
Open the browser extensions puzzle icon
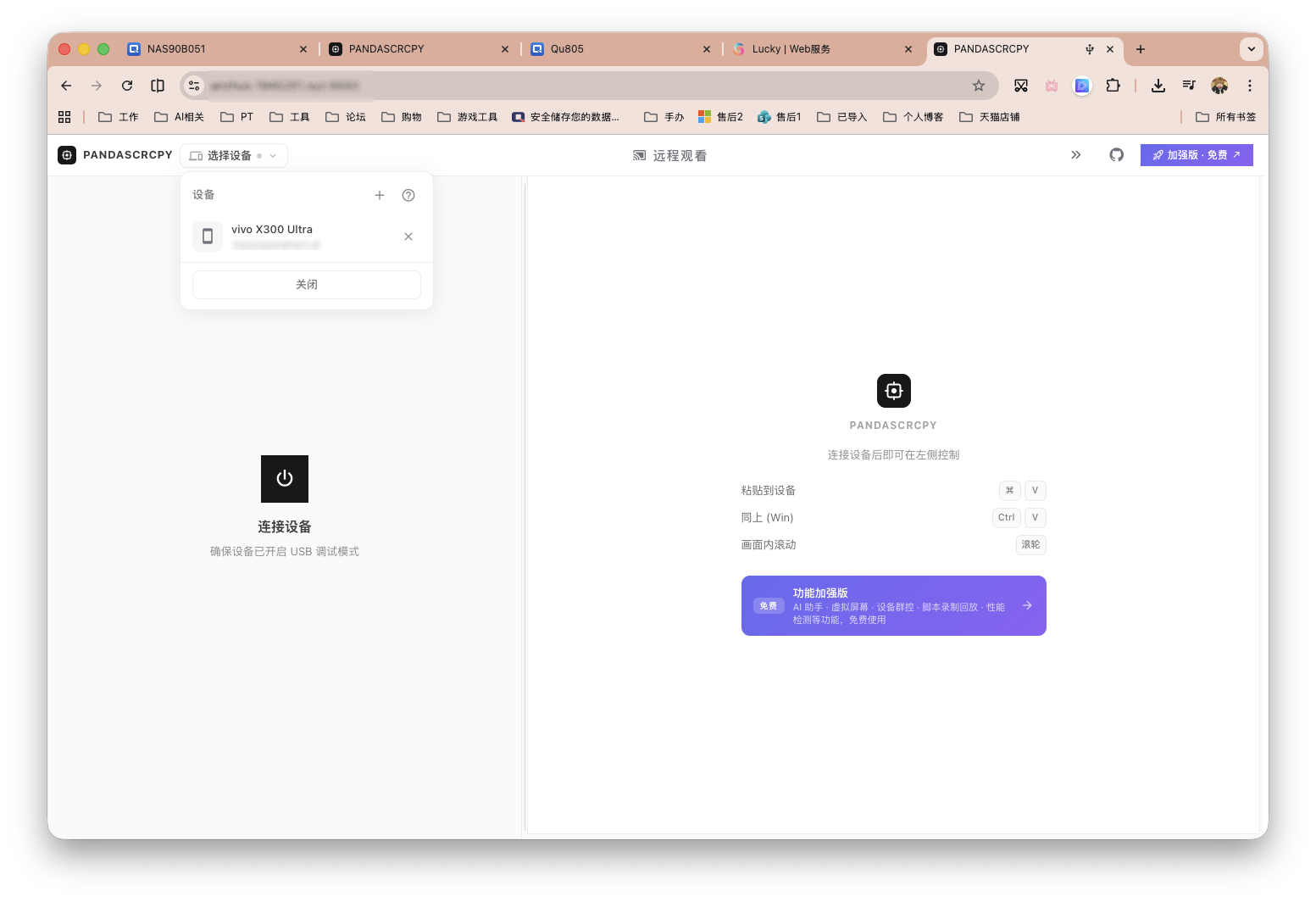[x=1113, y=86]
